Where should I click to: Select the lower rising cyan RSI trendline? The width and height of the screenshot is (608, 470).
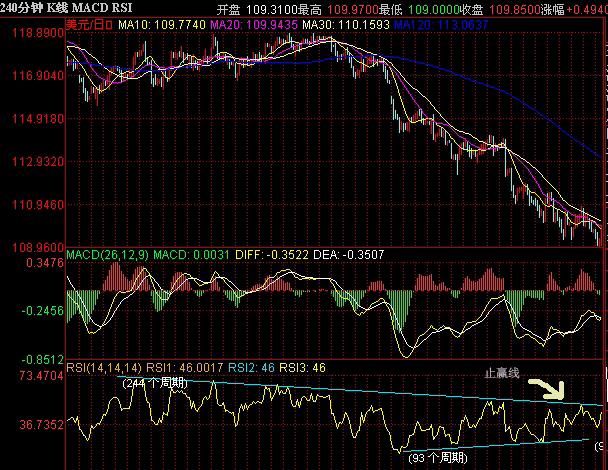point(496,445)
